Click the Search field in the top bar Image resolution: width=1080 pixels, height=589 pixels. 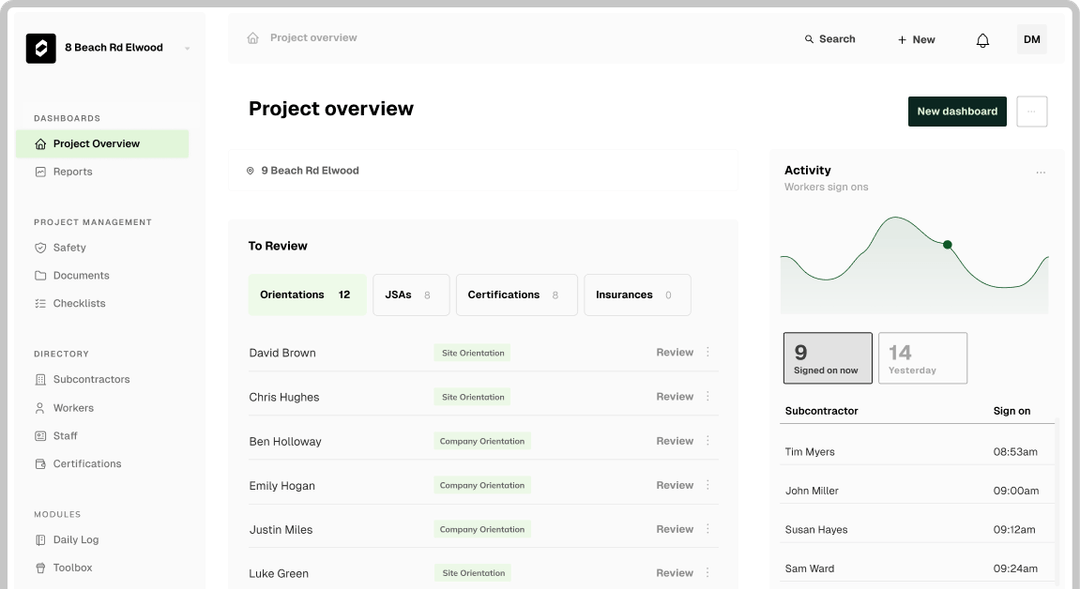point(831,39)
